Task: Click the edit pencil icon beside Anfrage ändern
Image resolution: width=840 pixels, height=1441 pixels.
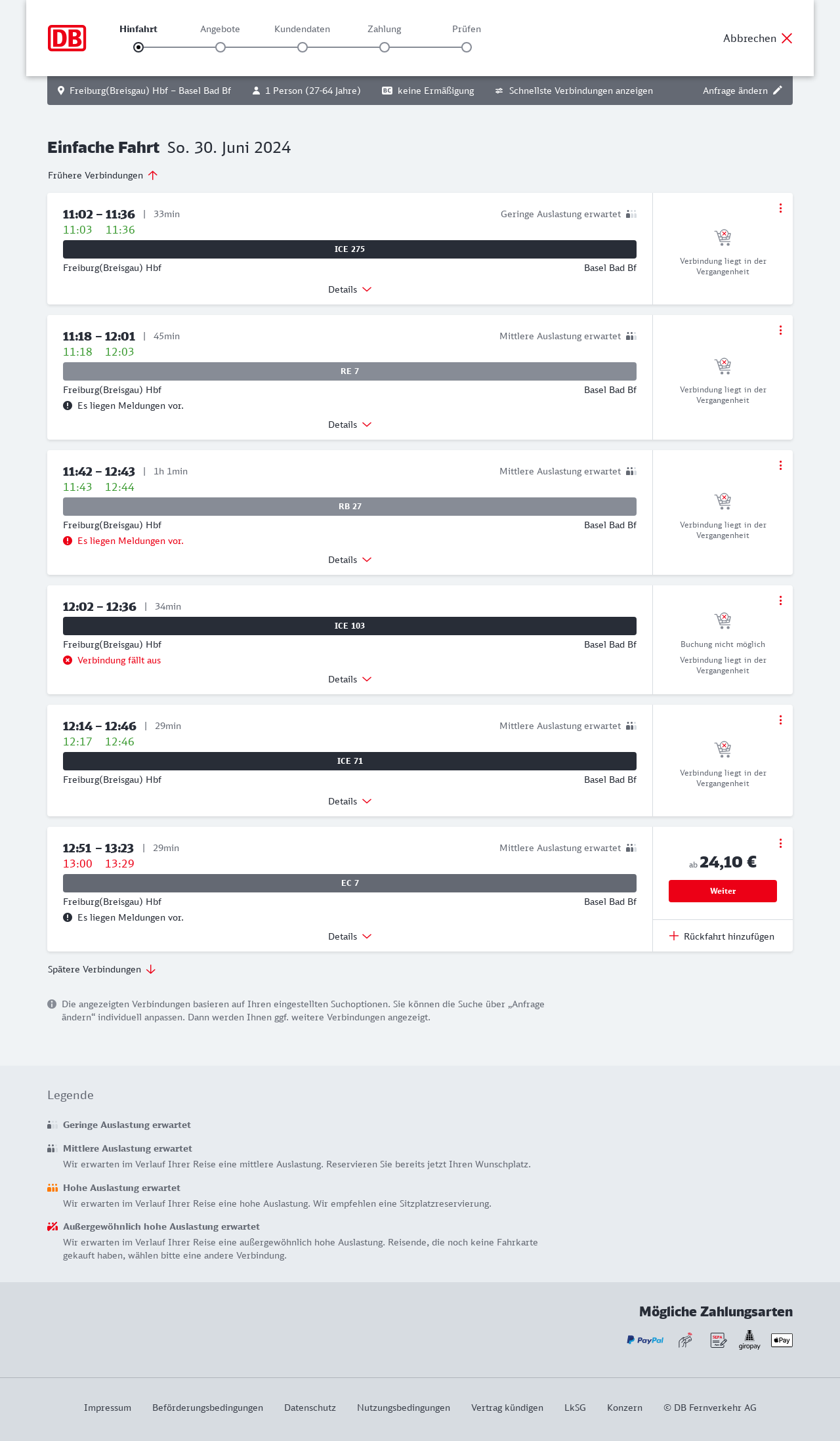Action: pos(778,91)
